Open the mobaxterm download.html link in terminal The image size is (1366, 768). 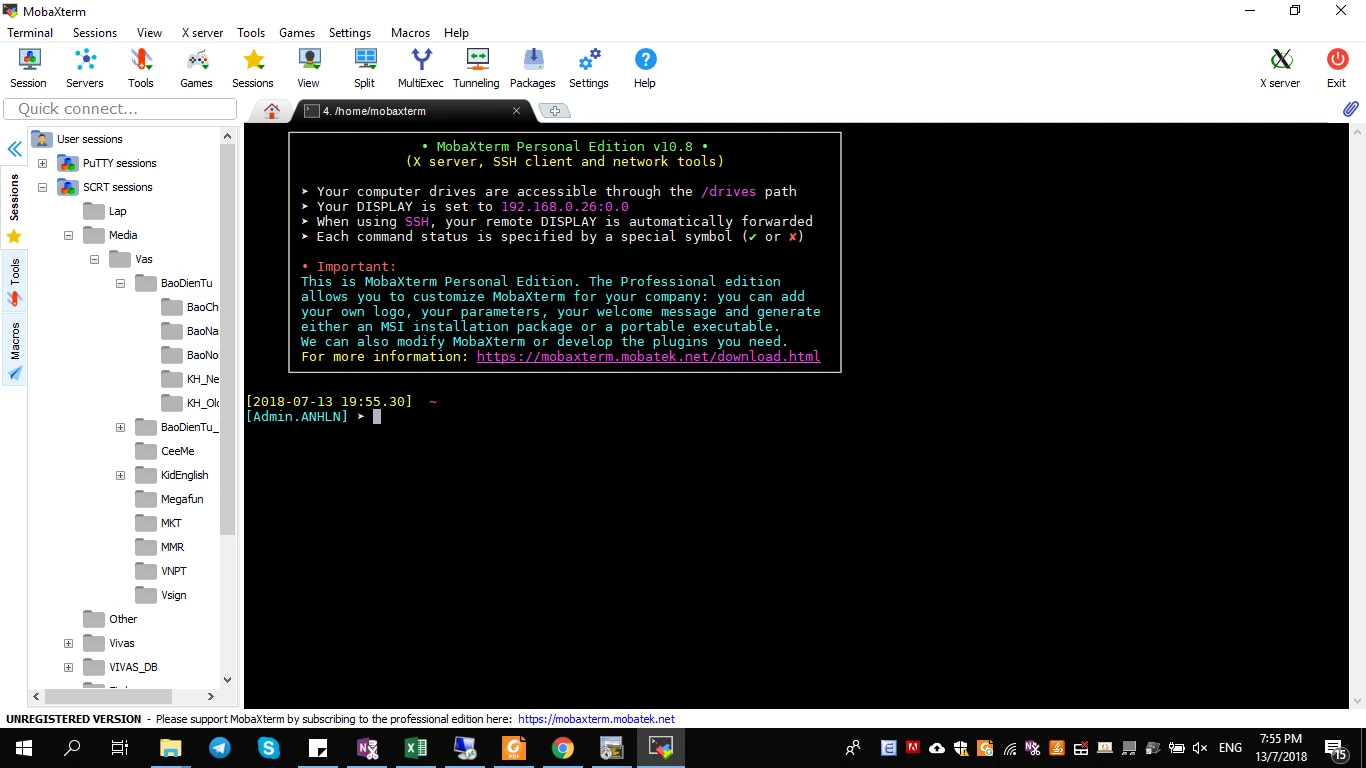(648, 357)
